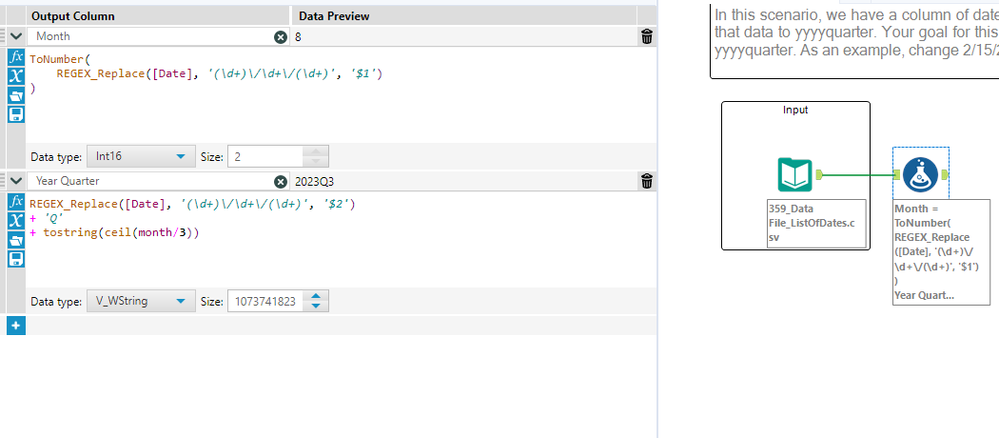Select the Input Data tool on canvas
Image resolution: width=999 pixels, height=438 pixels.
coord(795,175)
